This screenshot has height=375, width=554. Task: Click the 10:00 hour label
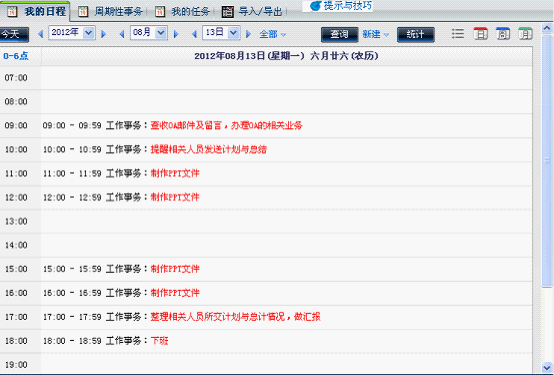tap(16, 150)
